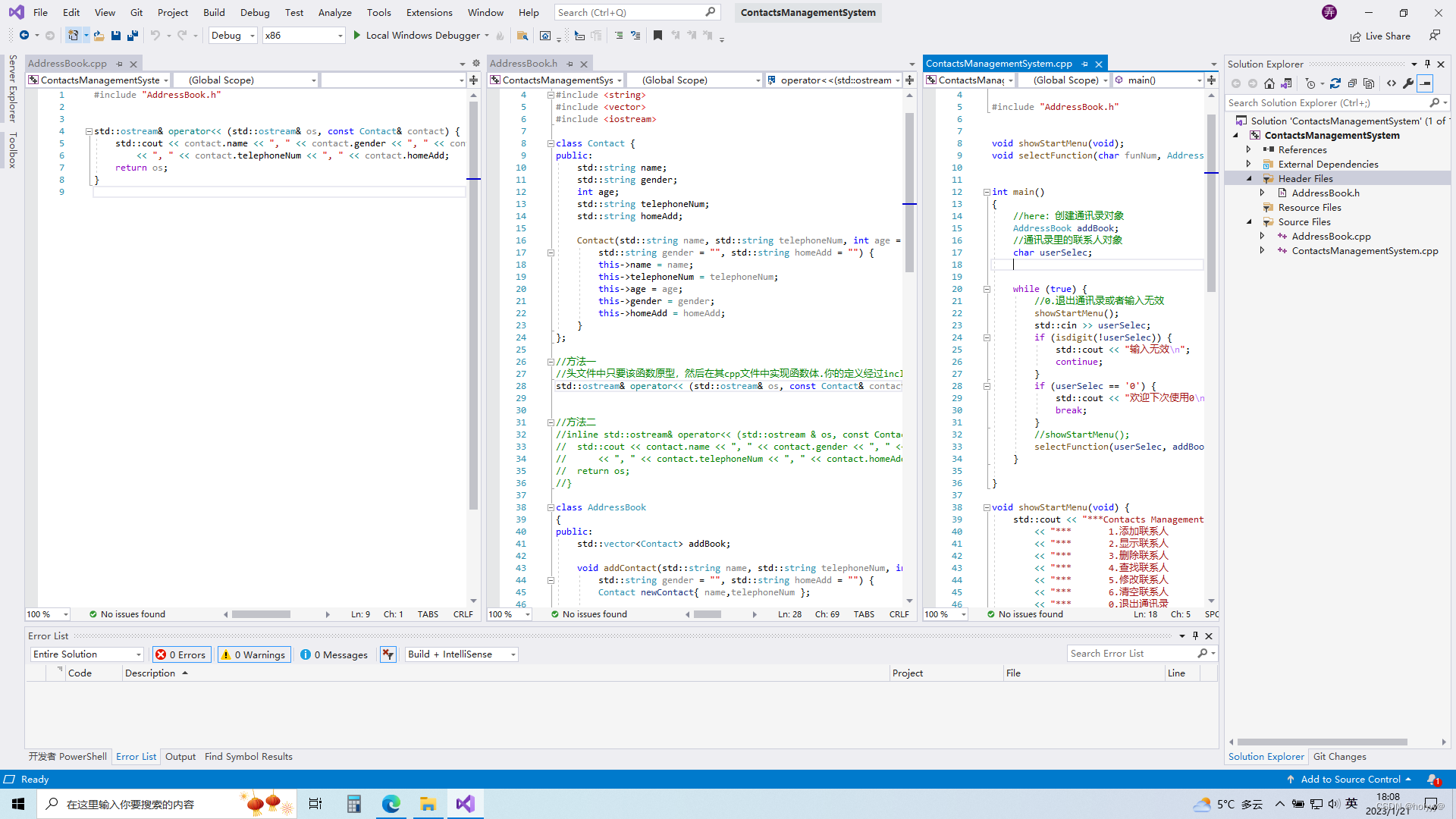
Task: Click the Search Error List field
Action: [1130, 654]
